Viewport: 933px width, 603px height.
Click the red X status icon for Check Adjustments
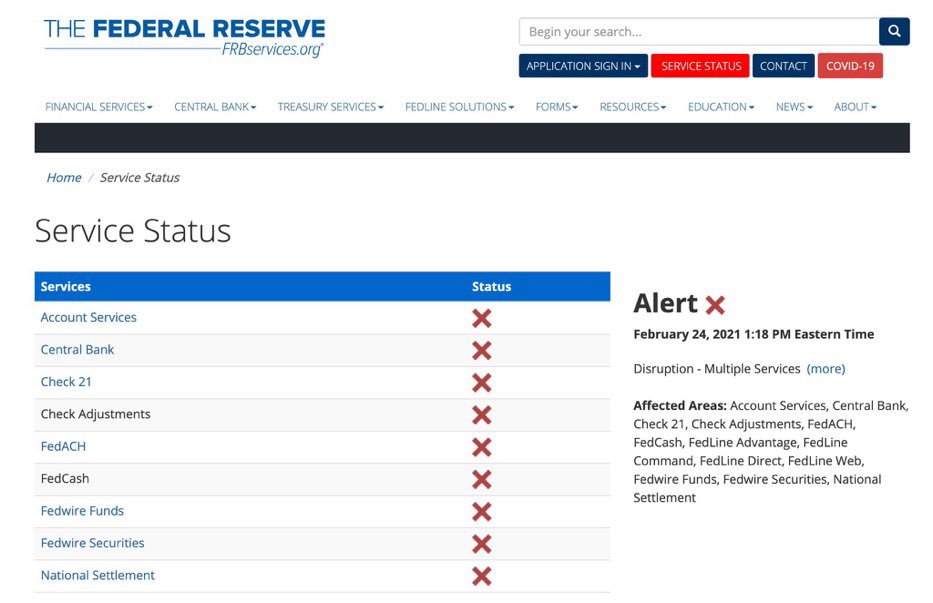[481, 415]
